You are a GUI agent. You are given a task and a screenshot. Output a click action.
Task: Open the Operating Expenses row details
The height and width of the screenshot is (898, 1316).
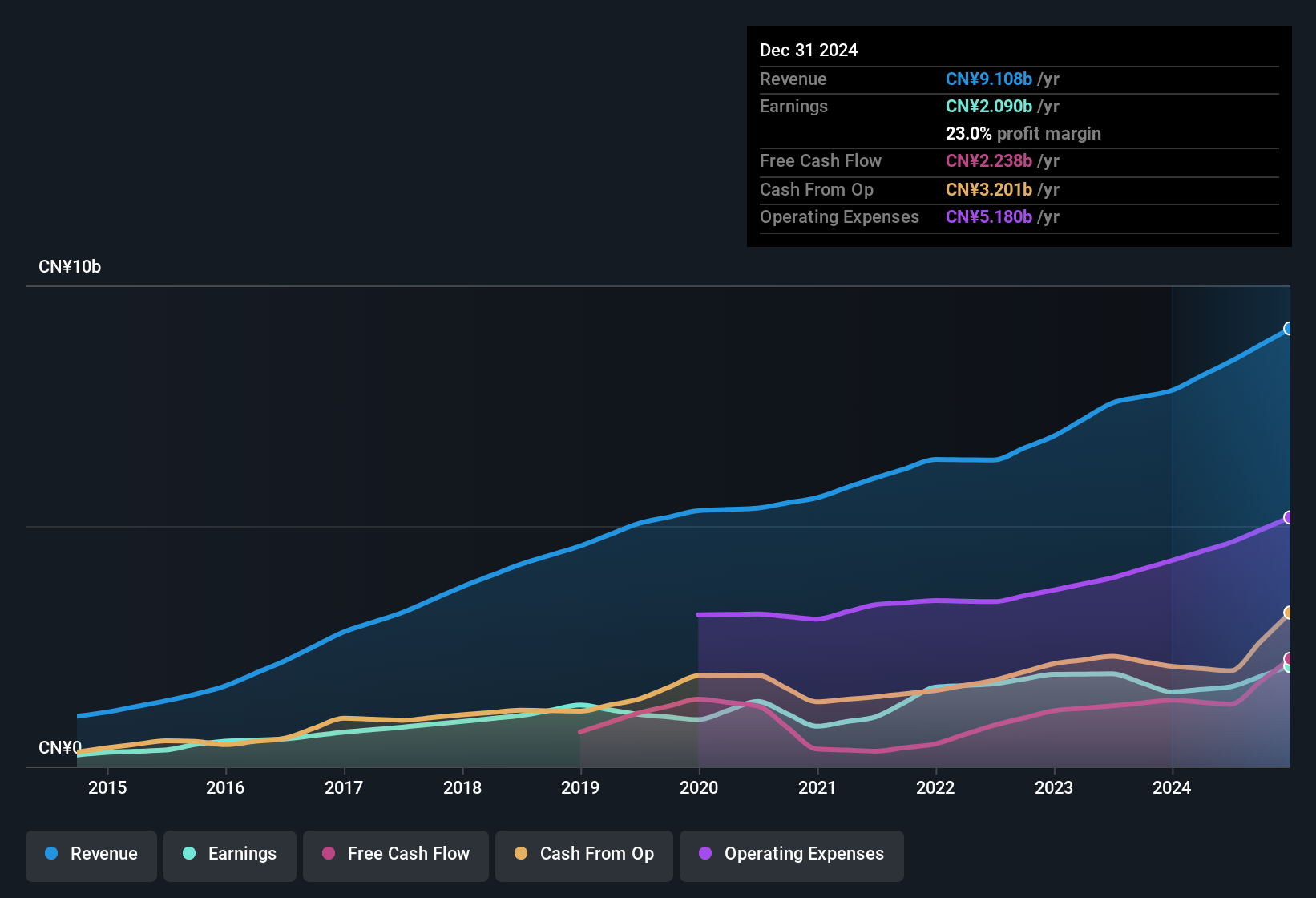point(839,216)
